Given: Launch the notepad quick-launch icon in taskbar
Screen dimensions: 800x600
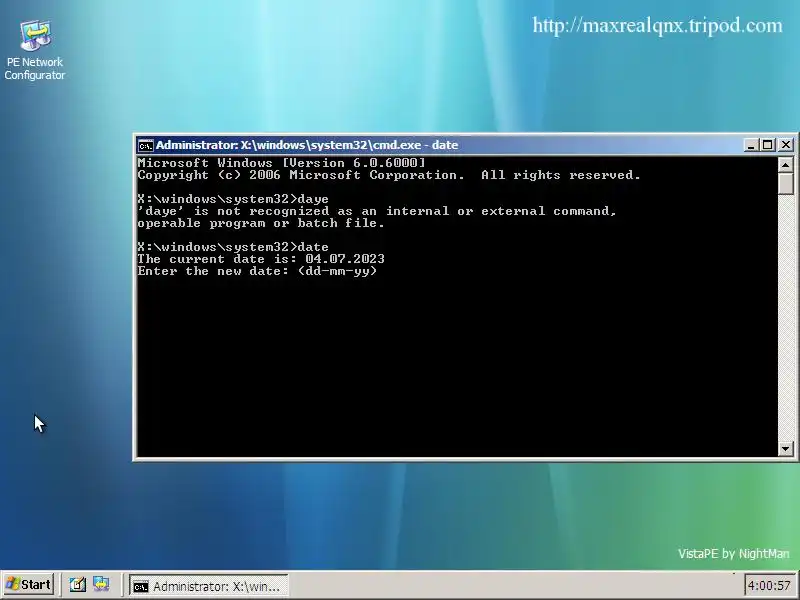Looking at the screenshot, I should point(78,584).
